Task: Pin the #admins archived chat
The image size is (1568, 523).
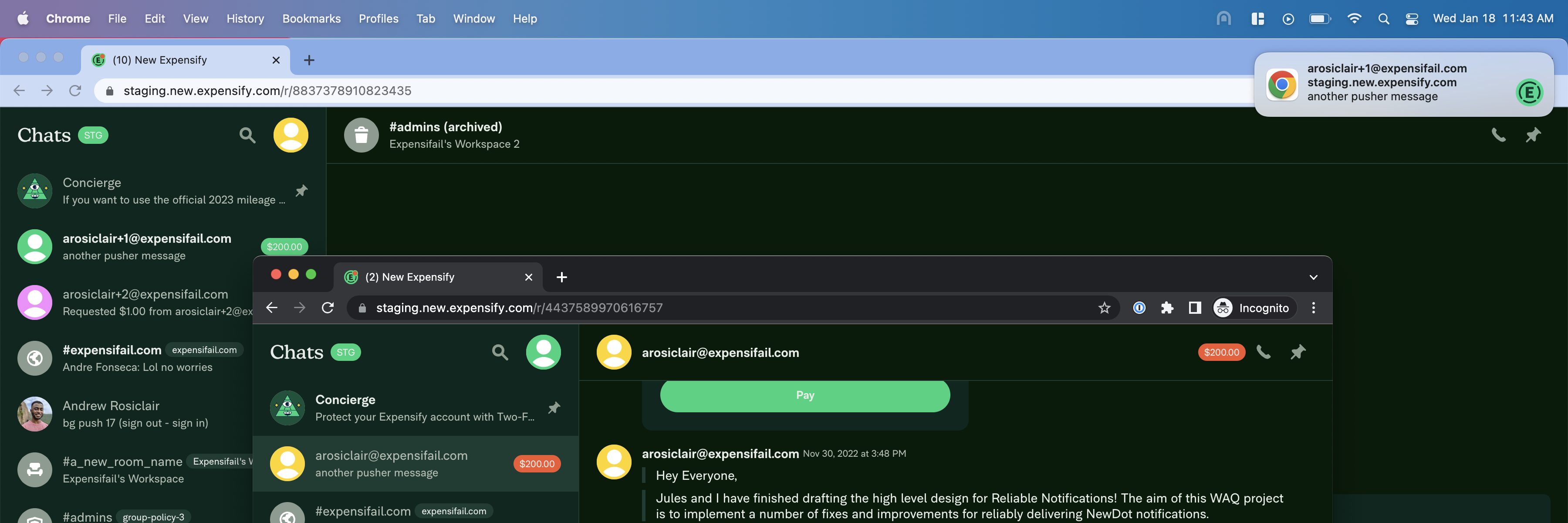Action: [x=1532, y=135]
